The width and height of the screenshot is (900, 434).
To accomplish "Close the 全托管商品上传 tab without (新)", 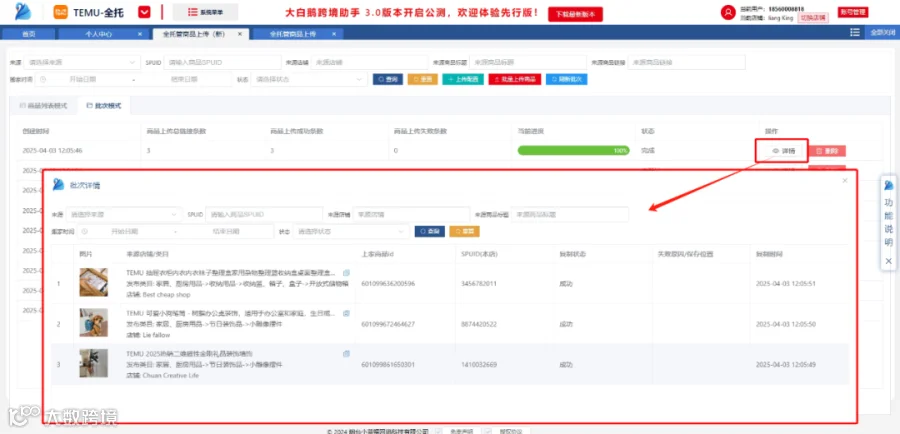I will pyautogui.click(x=333, y=34).
